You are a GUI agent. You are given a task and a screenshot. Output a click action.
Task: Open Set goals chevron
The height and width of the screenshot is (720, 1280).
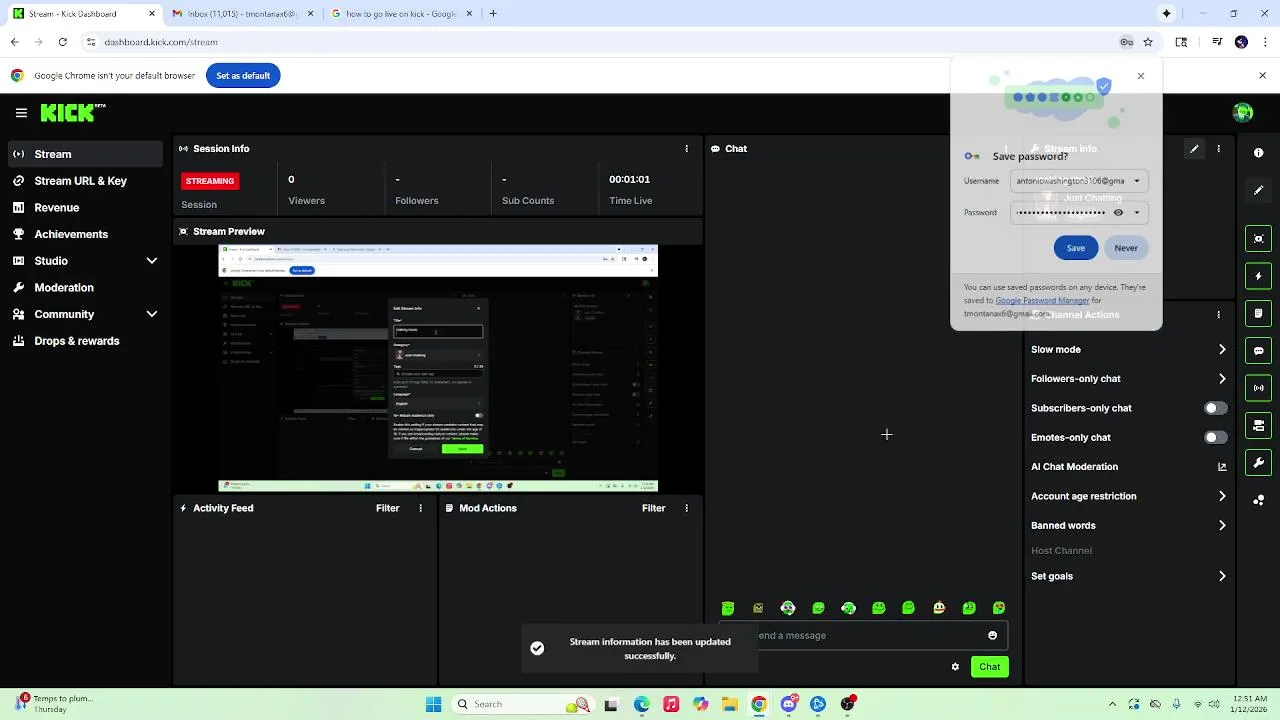(x=1222, y=576)
